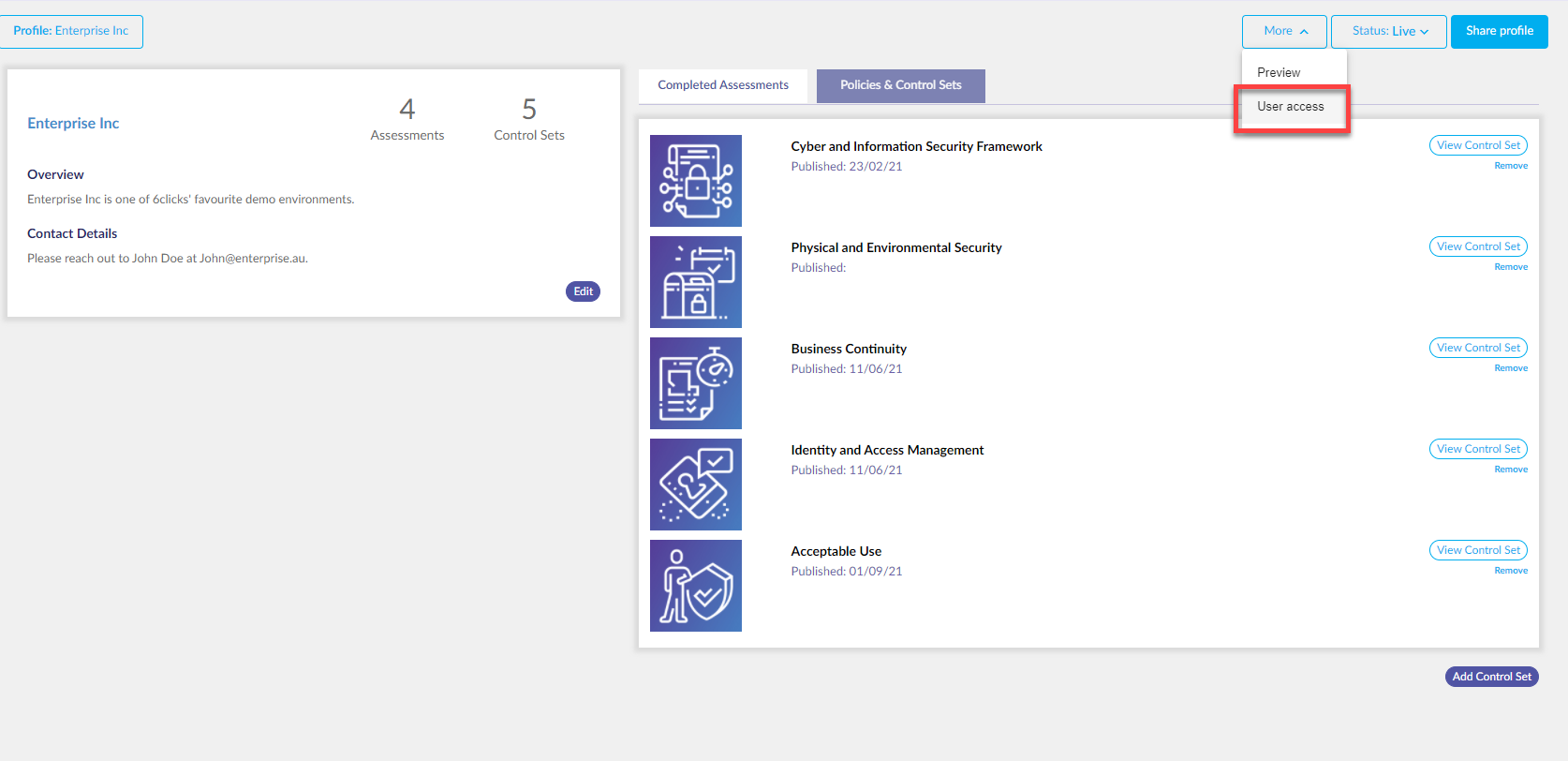Click the Physical and Environmental Security title
1568x761 pixels.
point(896,247)
